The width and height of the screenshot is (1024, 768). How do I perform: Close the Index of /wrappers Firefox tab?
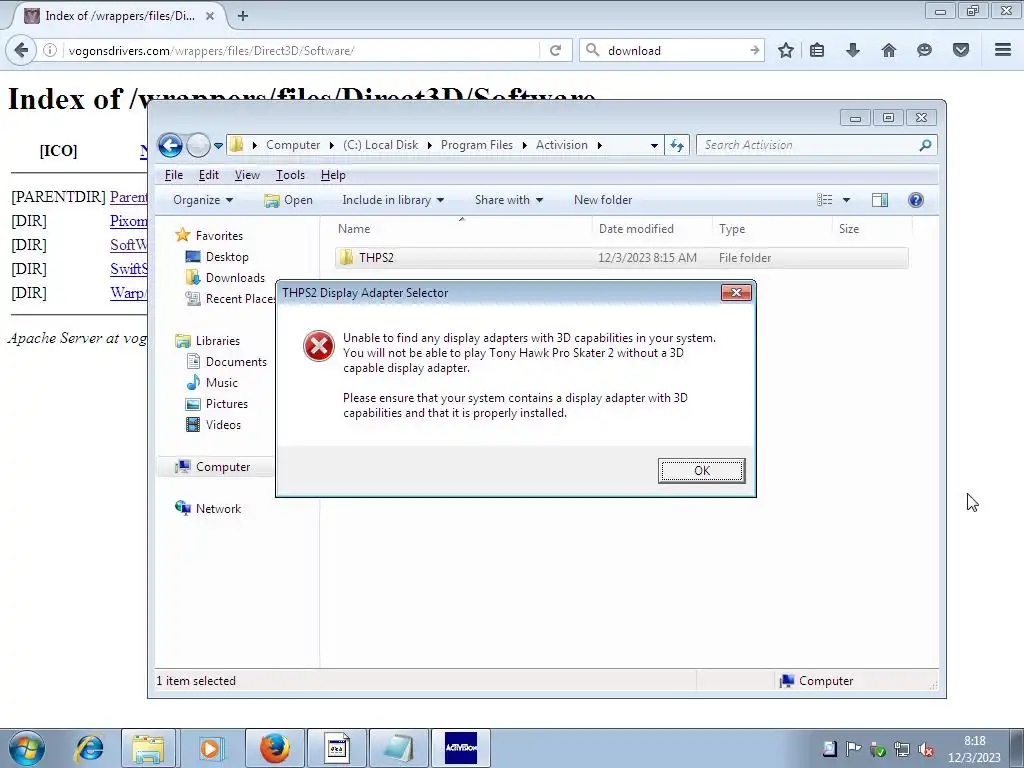click(x=210, y=16)
